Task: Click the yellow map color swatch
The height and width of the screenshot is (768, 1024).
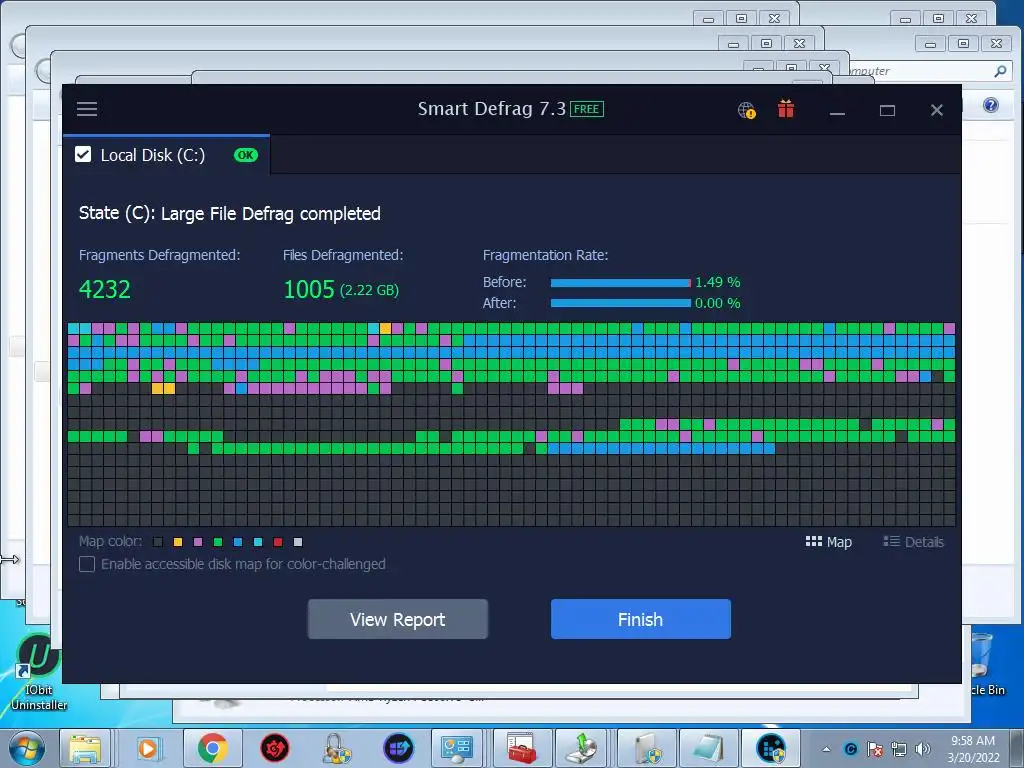Action: click(178, 542)
